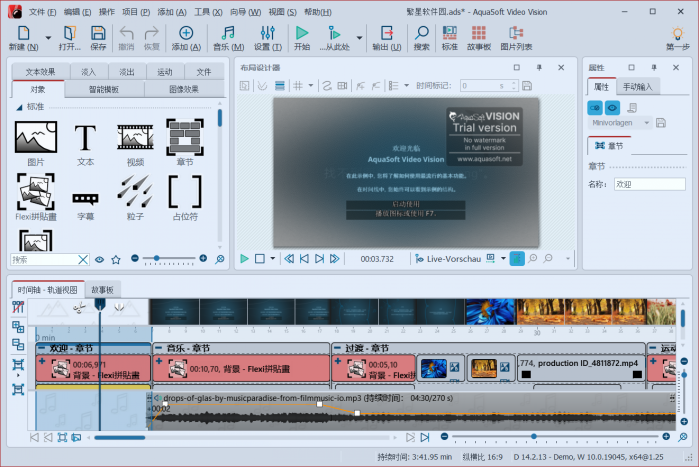Open the 工具 (X) menu

pos(208,12)
